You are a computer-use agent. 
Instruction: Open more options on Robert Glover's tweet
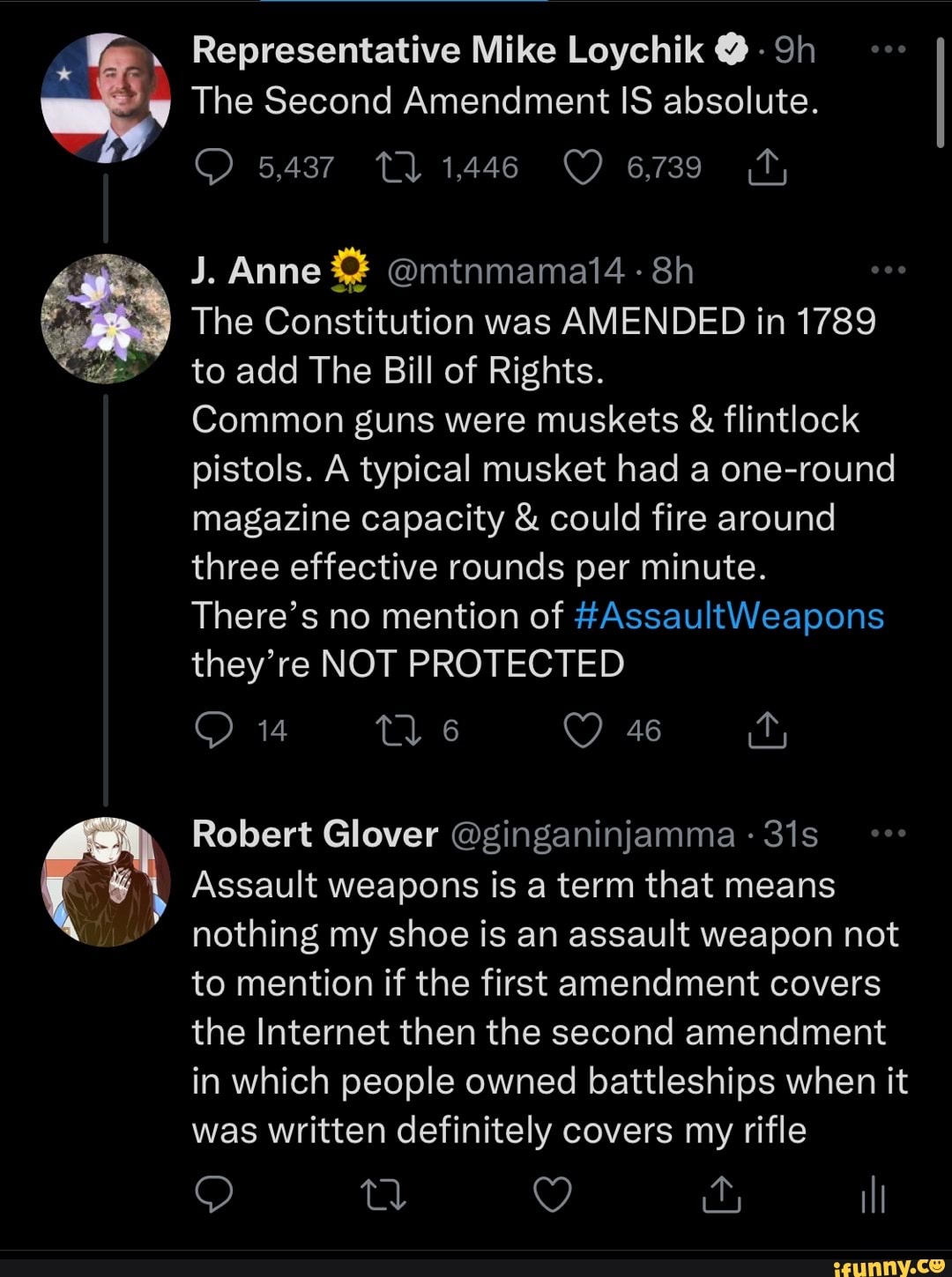(890, 834)
